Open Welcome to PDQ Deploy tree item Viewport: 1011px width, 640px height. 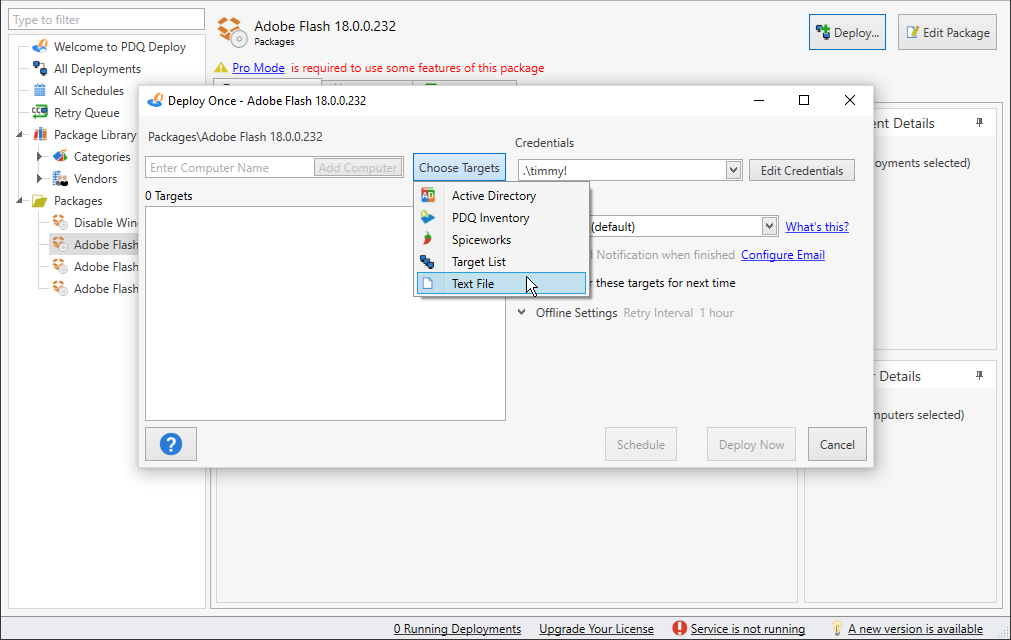[120, 46]
